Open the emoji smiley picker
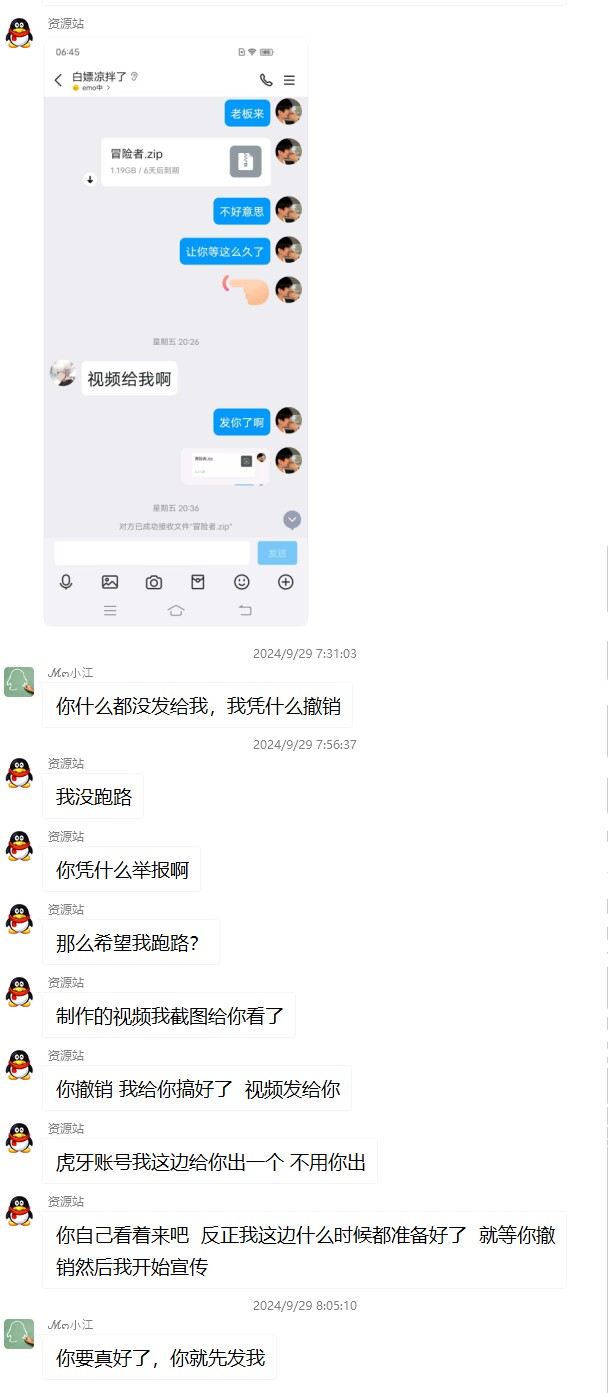 click(242, 582)
